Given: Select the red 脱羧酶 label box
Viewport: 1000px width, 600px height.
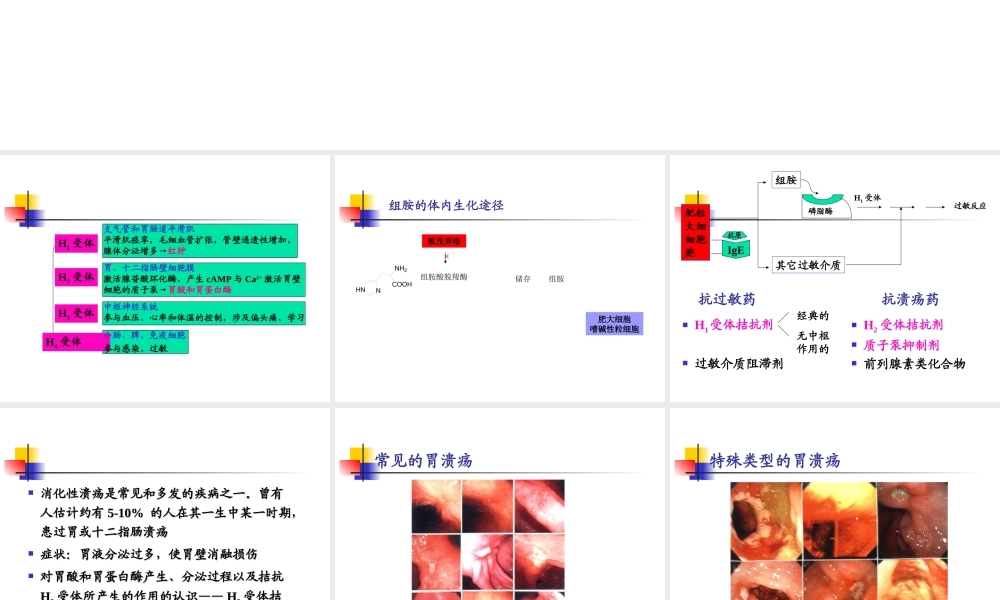Looking at the screenshot, I should click(446, 241).
